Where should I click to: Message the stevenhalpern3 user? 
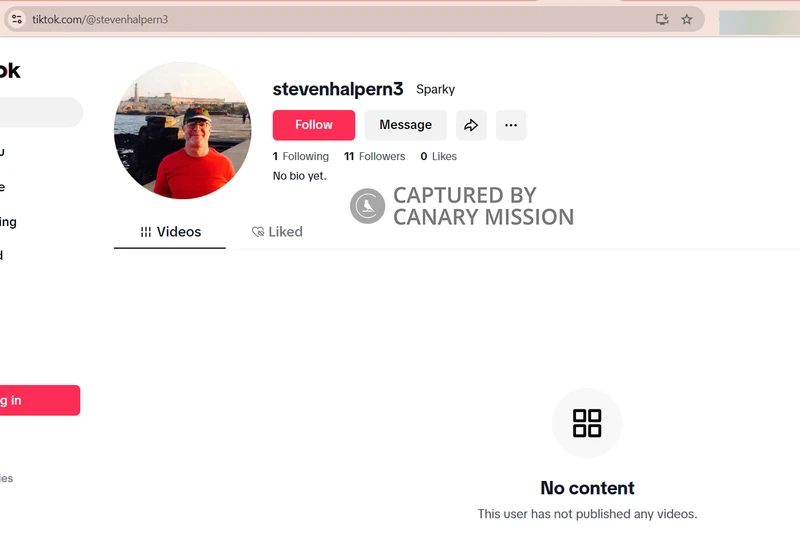tap(406, 125)
